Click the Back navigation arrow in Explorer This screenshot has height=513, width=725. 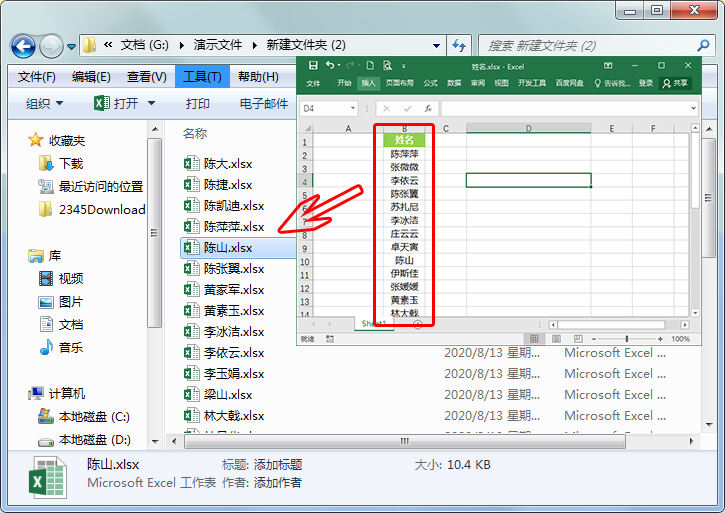click(x=23, y=46)
